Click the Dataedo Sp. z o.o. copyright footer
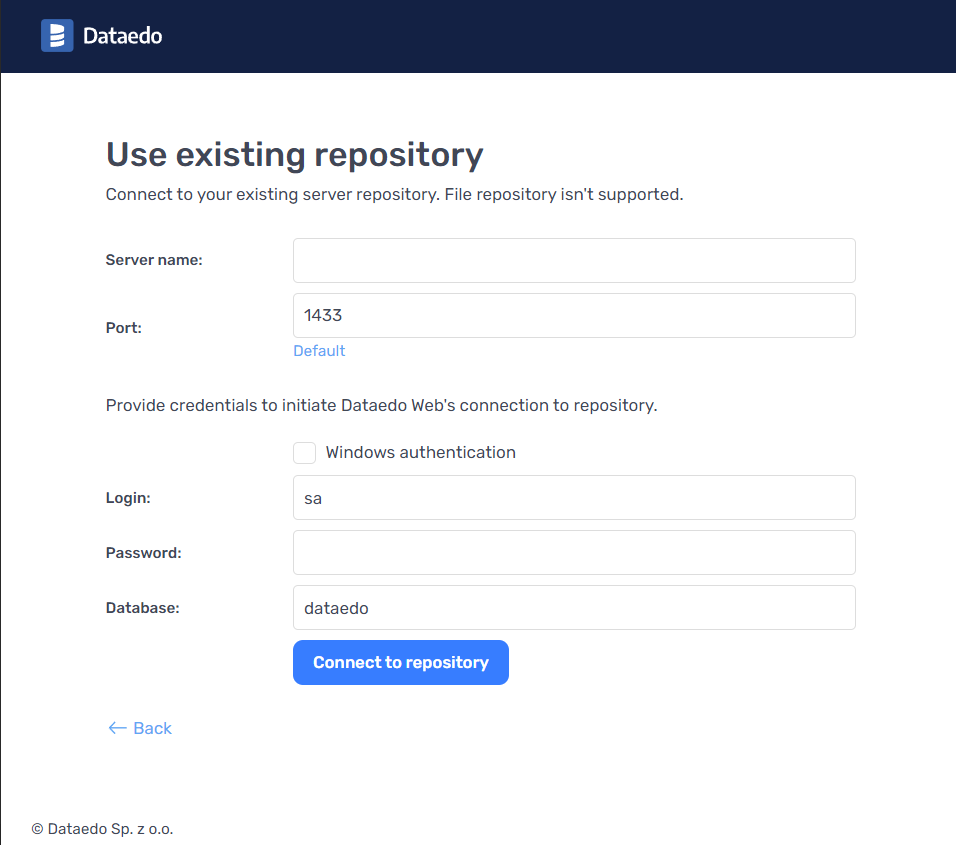This screenshot has height=845, width=956. (x=102, y=828)
